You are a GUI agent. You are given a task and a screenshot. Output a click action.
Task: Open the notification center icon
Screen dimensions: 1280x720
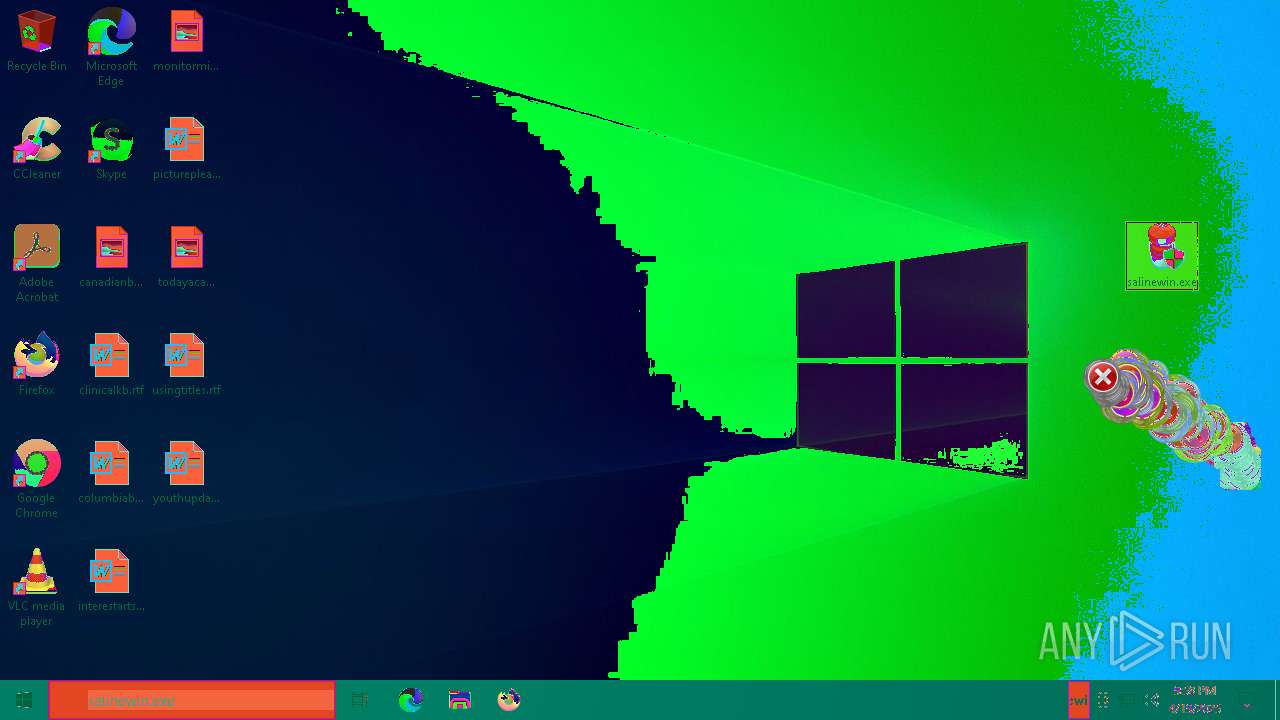pyautogui.click(x=1247, y=700)
